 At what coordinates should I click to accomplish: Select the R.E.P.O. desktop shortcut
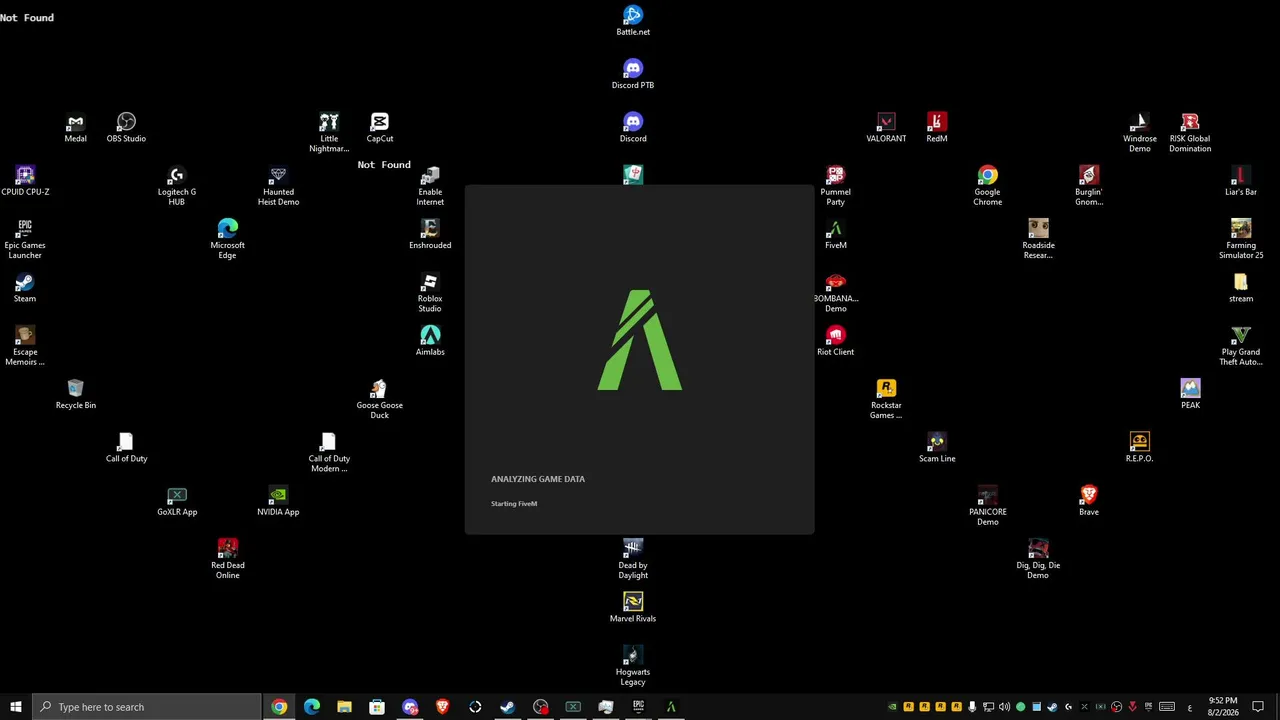click(x=1140, y=448)
